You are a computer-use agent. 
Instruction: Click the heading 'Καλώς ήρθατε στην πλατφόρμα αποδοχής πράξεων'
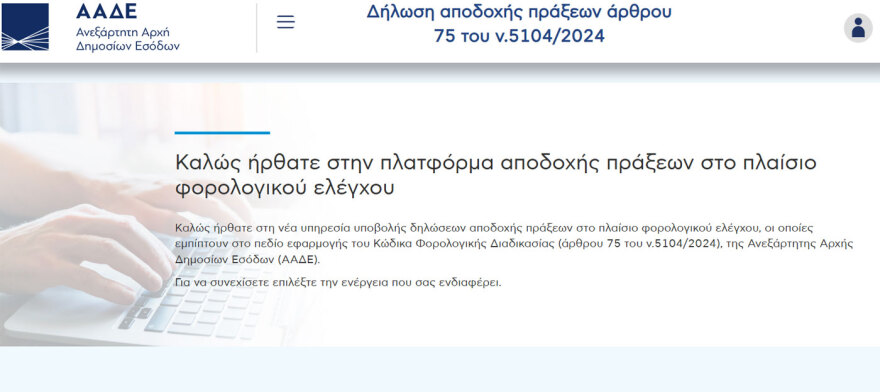tap(496, 175)
